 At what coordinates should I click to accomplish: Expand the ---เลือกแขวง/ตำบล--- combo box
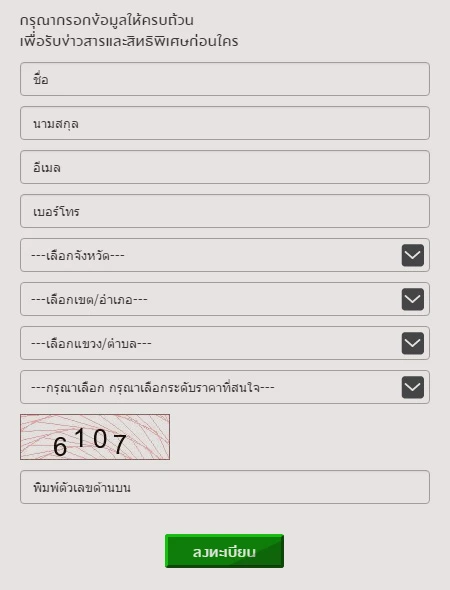click(x=225, y=343)
